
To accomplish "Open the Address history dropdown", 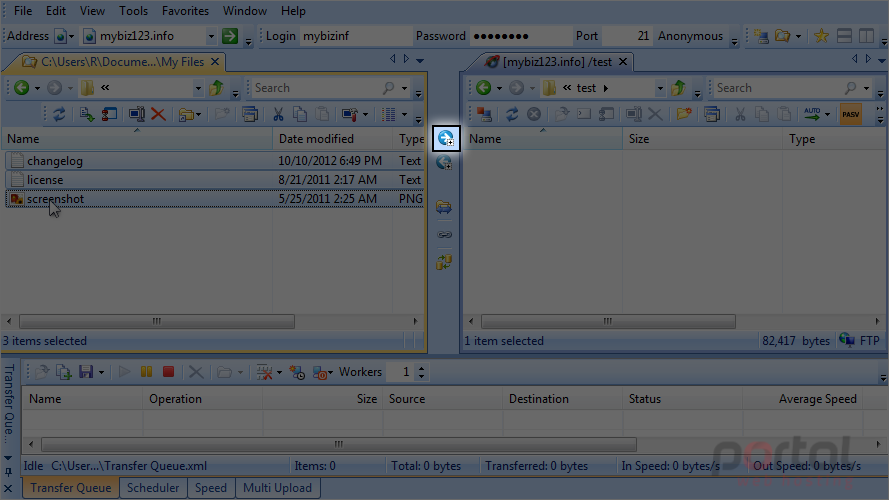I will [x=211, y=36].
